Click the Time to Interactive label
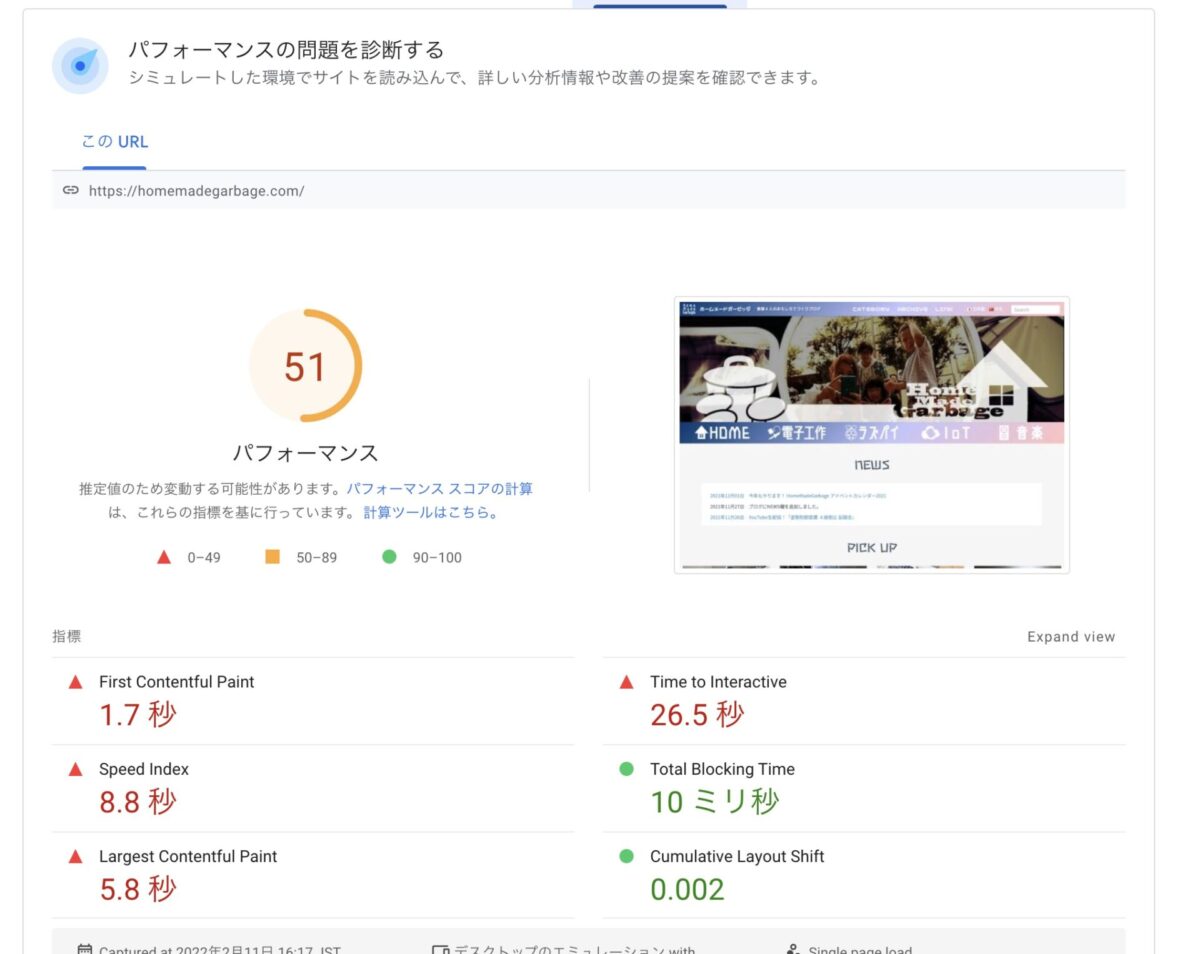Screen dimensions: 1200x954 [x=718, y=682]
